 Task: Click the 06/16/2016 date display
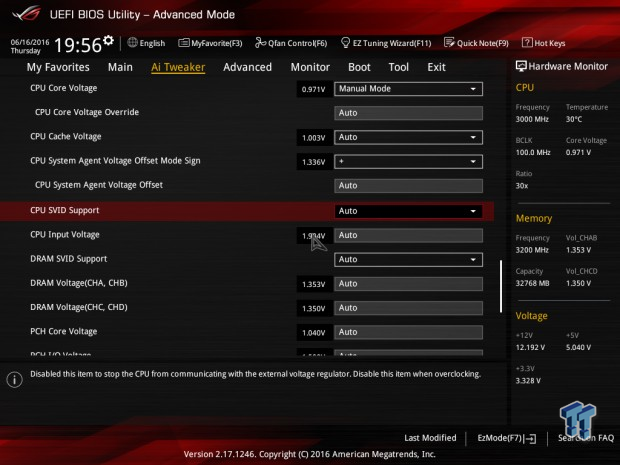coord(30,42)
